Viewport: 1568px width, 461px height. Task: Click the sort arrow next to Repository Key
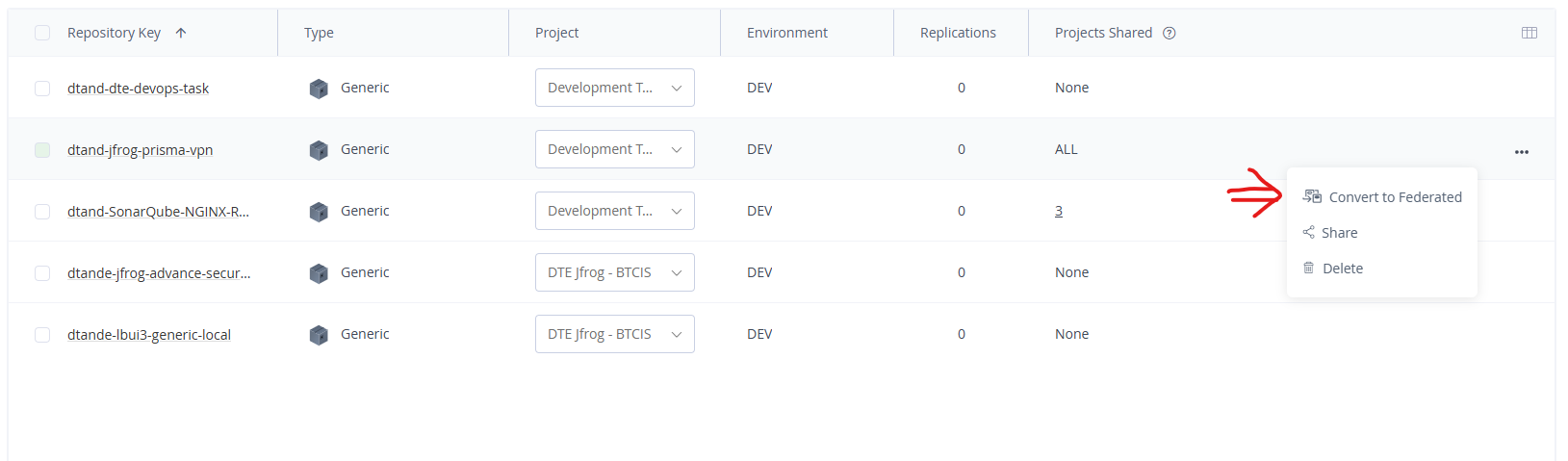point(181,33)
